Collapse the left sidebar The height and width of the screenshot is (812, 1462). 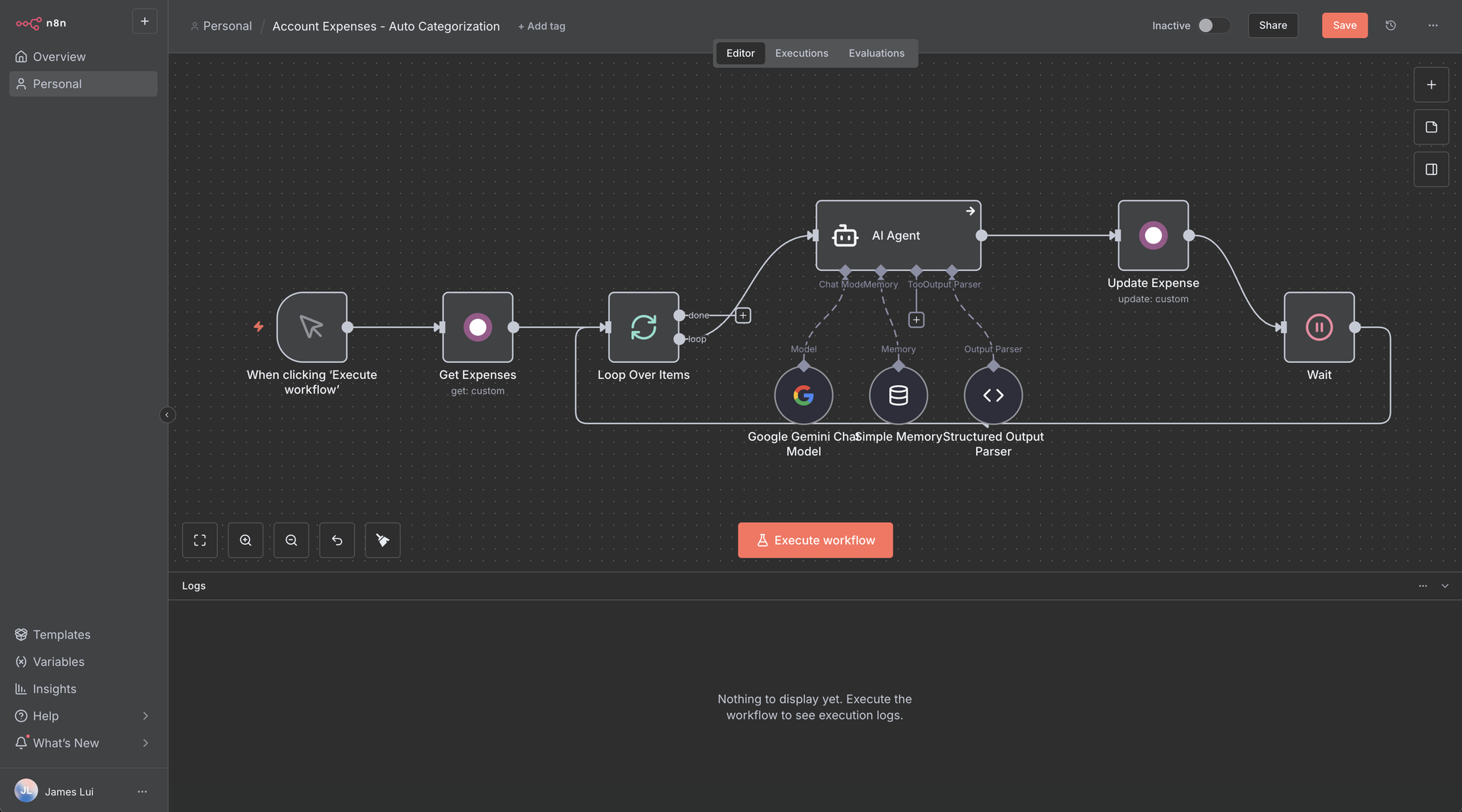click(168, 415)
